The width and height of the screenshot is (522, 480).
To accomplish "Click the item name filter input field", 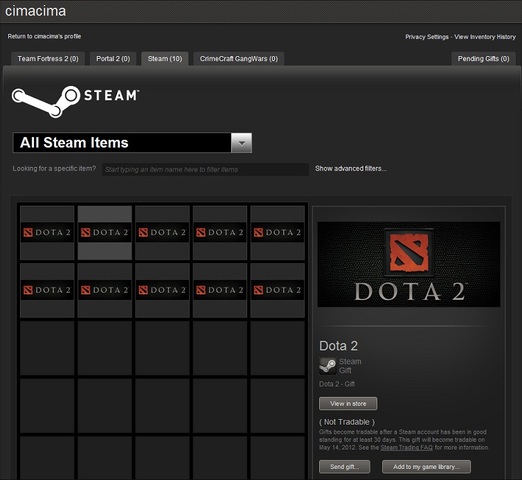I will (x=205, y=169).
